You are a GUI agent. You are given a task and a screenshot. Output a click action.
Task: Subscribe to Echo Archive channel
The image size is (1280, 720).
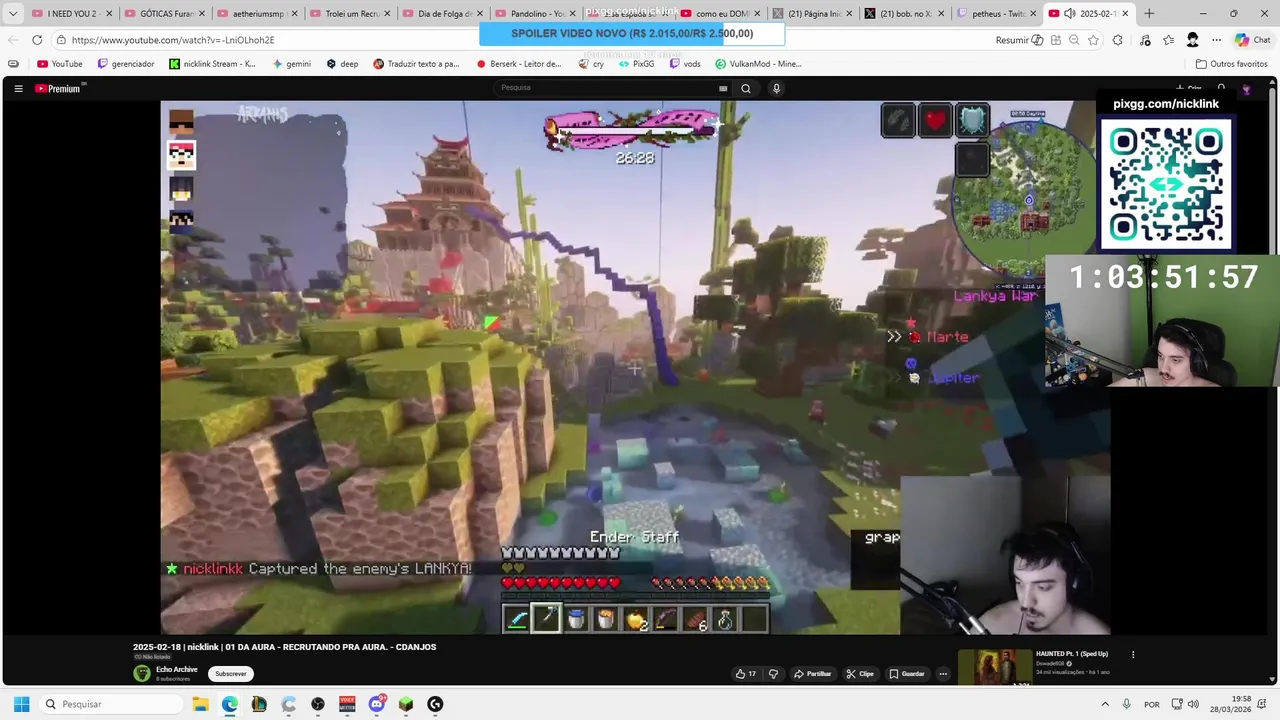click(x=231, y=674)
